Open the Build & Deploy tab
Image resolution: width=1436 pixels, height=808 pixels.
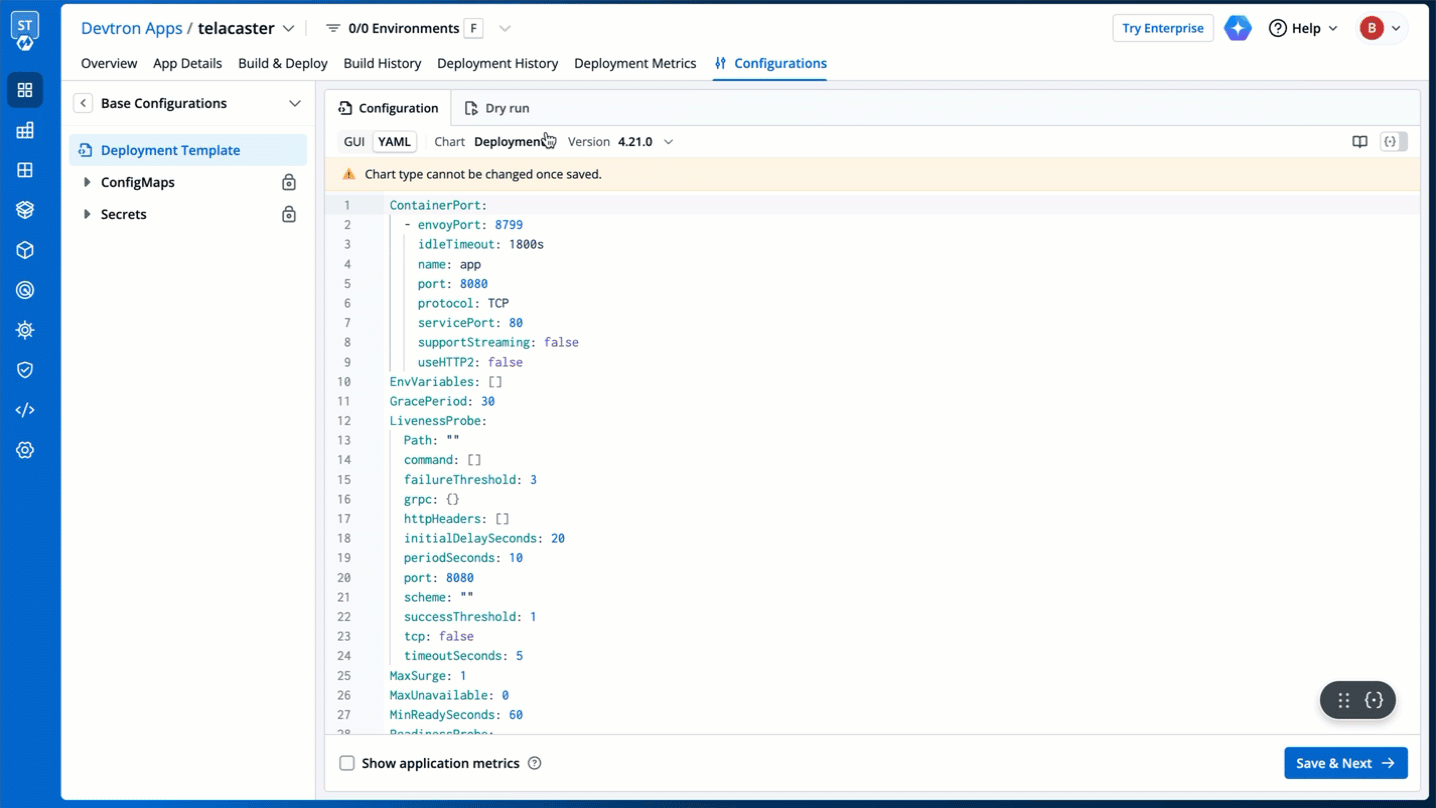click(x=282, y=63)
